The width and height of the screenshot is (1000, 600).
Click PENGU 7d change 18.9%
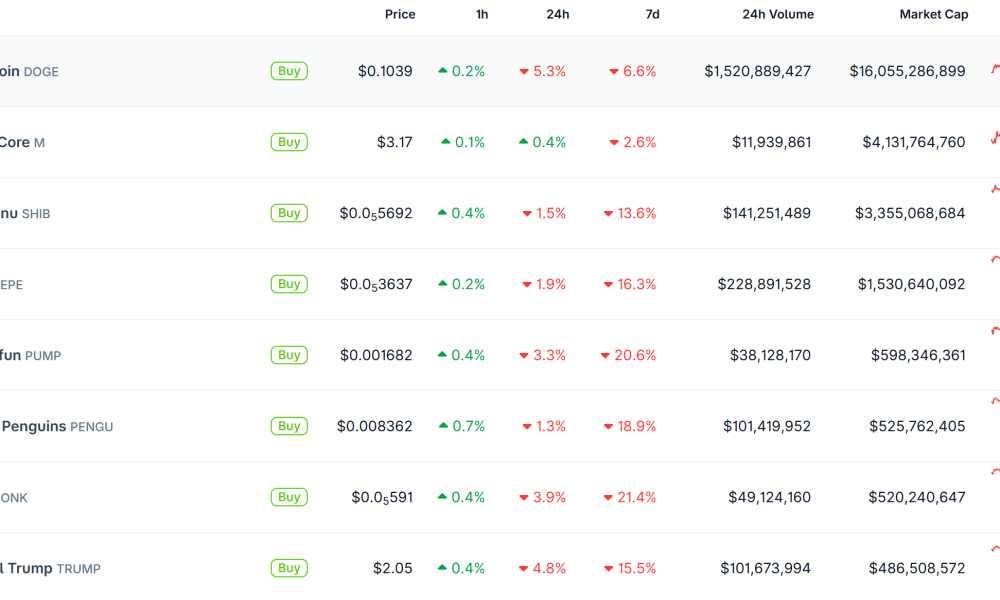[630, 426]
